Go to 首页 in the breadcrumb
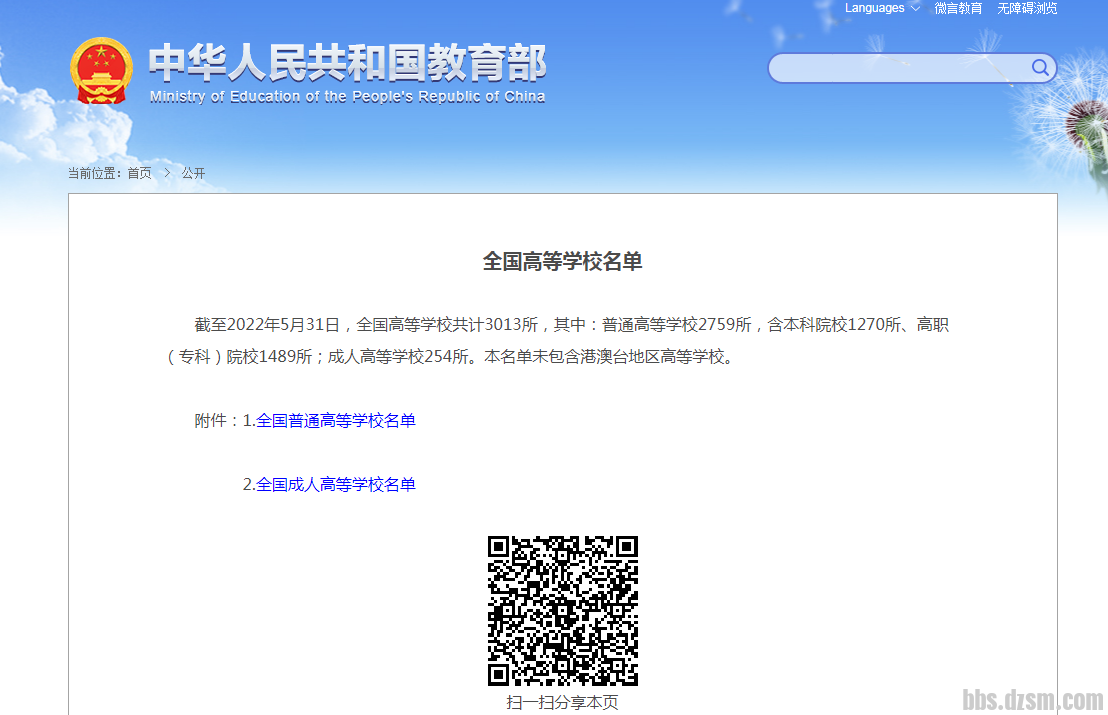 coord(139,173)
